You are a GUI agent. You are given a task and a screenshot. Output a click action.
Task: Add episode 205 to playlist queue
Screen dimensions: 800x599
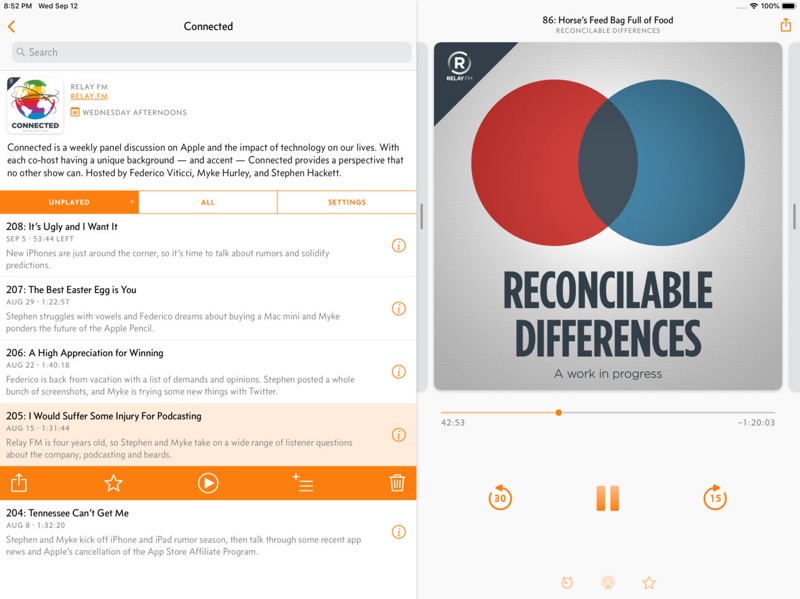(303, 483)
